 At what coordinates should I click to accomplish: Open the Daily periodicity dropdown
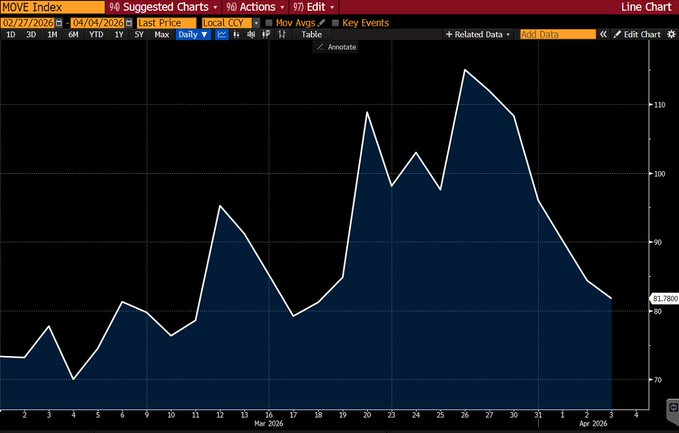tap(193, 34)
